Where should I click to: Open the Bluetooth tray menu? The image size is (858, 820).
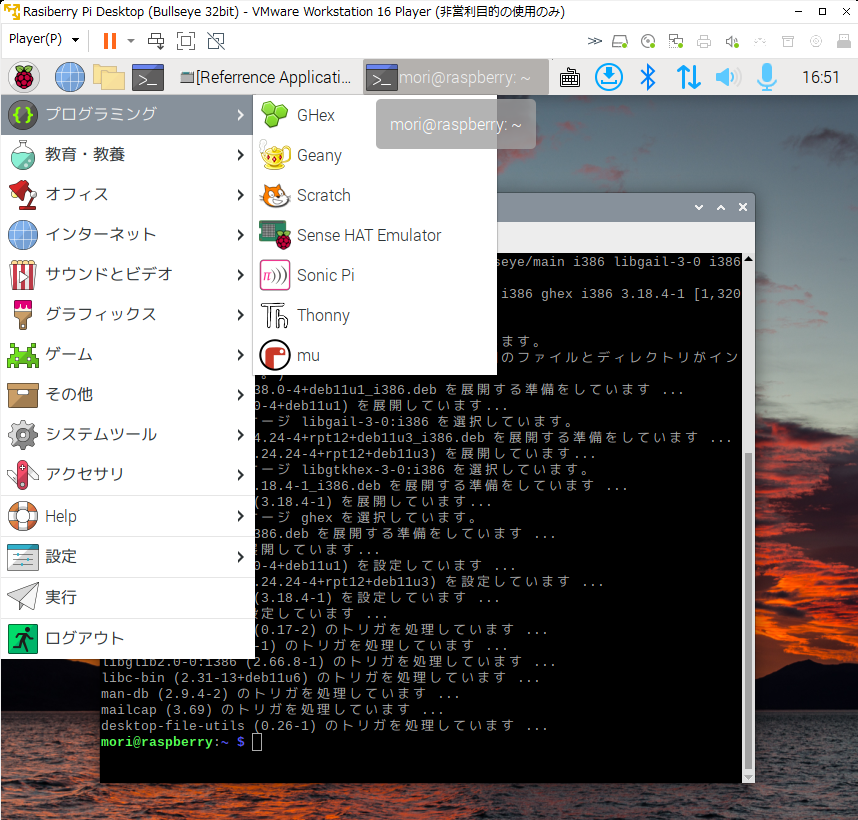[648, 77]
